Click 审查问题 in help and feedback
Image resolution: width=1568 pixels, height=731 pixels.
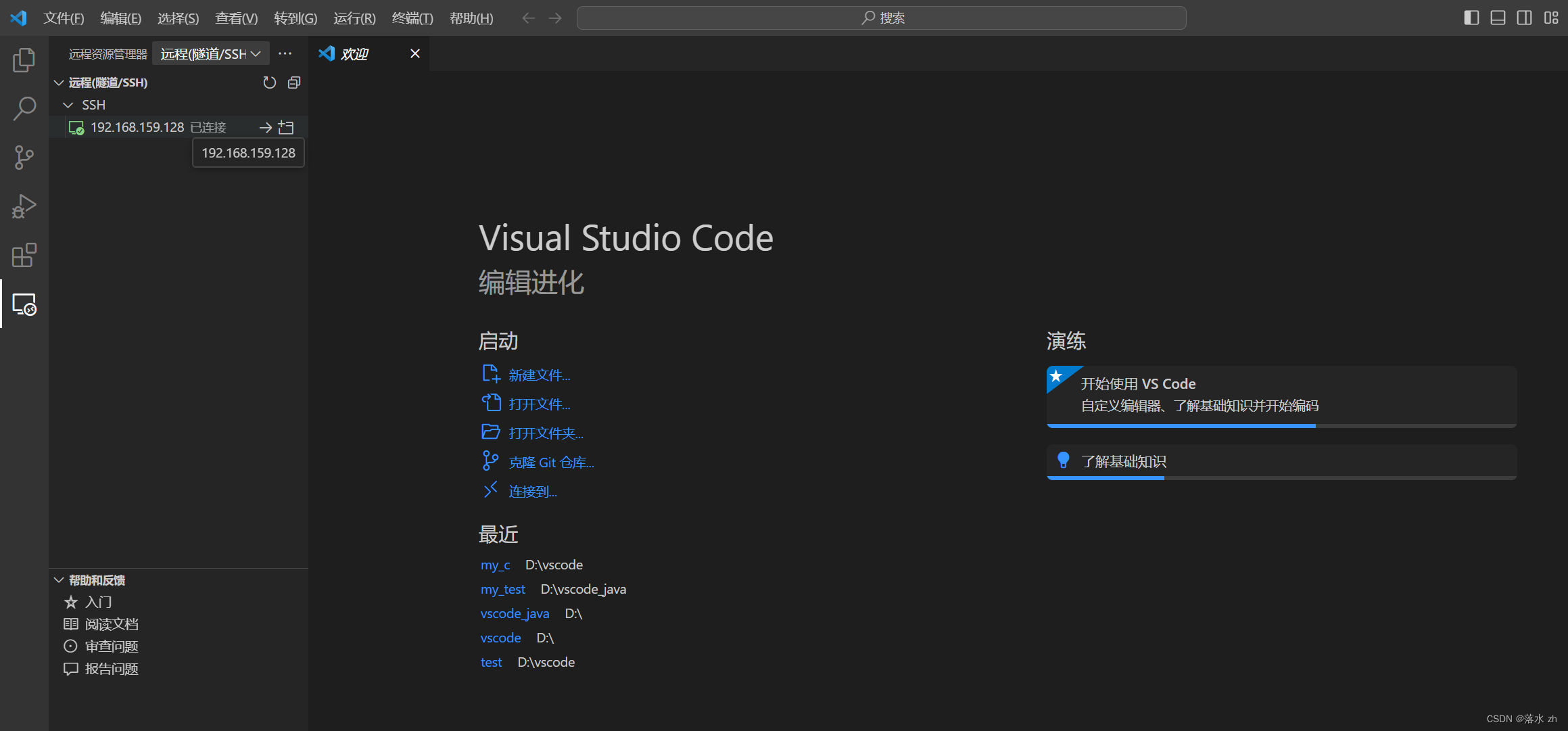point(112,646)
